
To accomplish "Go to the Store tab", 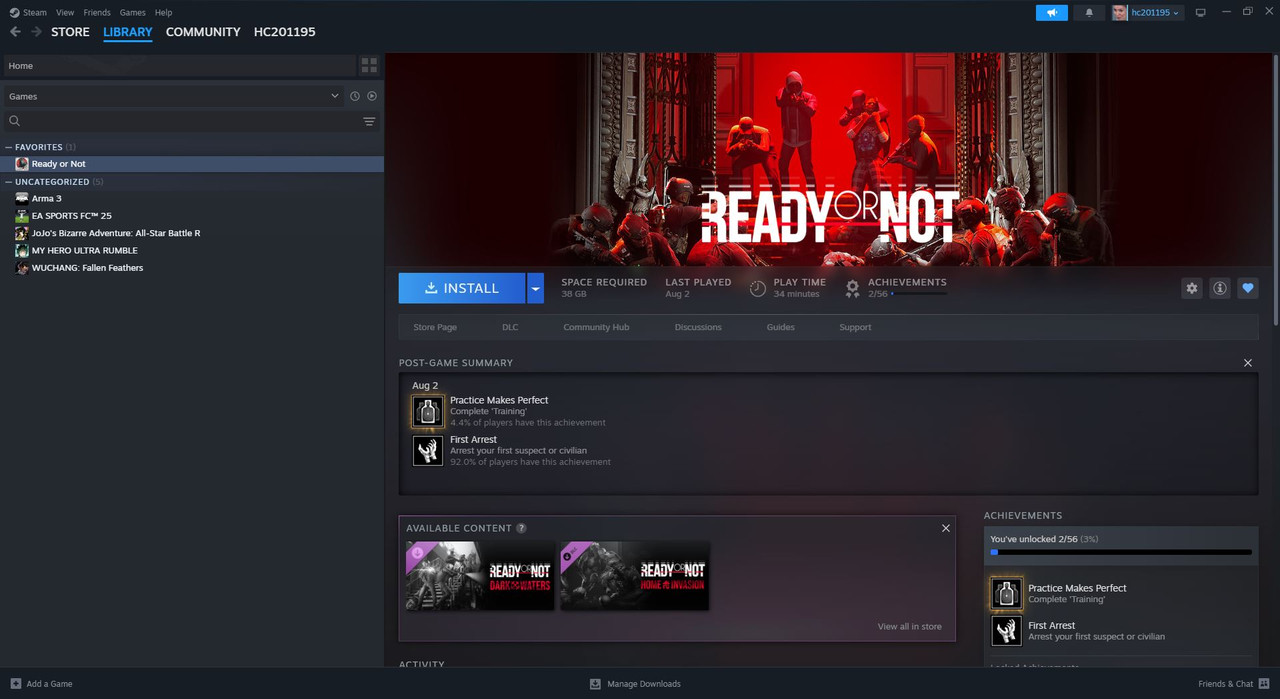I will click(x=70, y=32).
